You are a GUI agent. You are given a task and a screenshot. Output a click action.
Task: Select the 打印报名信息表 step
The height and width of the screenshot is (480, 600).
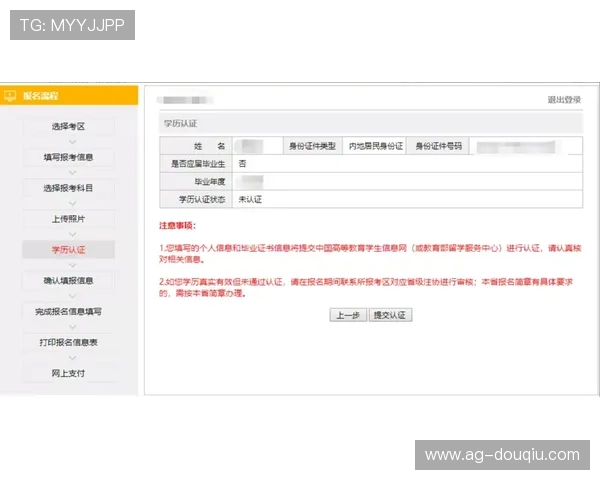click(68, 342)
